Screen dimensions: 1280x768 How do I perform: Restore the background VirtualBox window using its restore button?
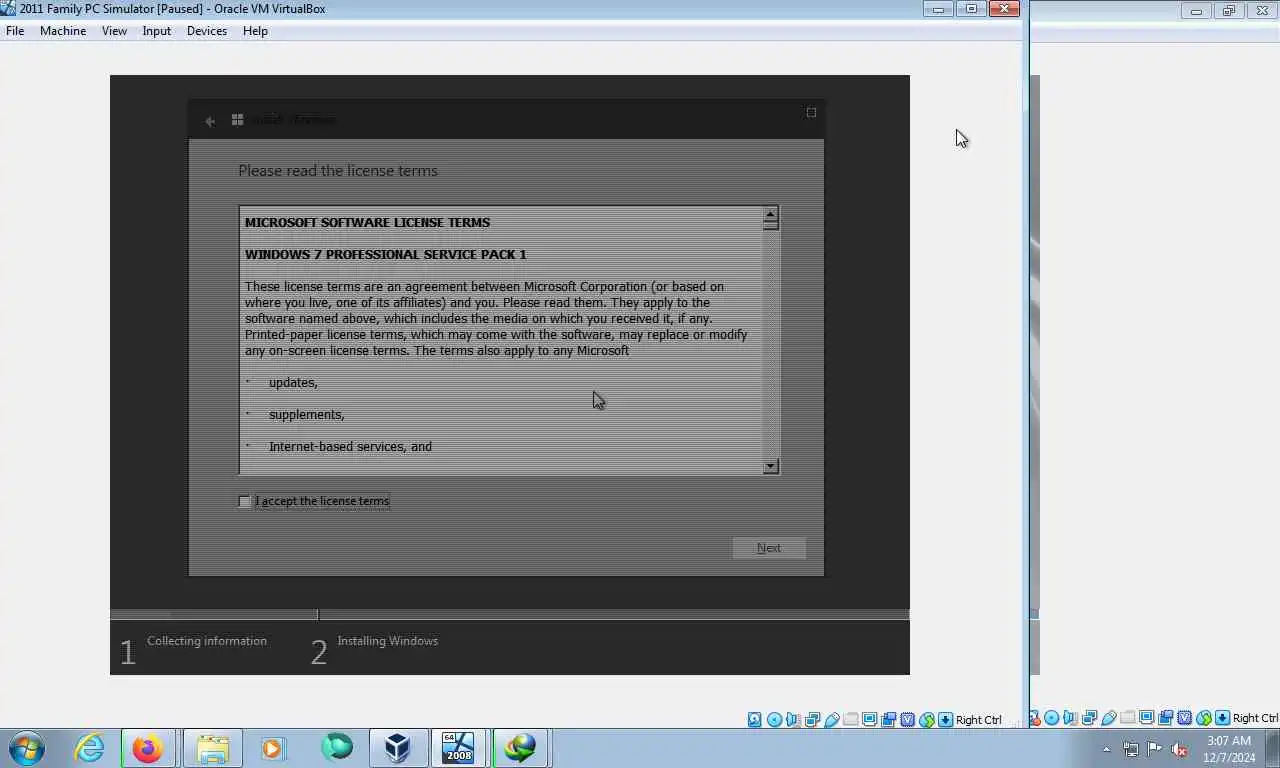(x=1229, y=11)
